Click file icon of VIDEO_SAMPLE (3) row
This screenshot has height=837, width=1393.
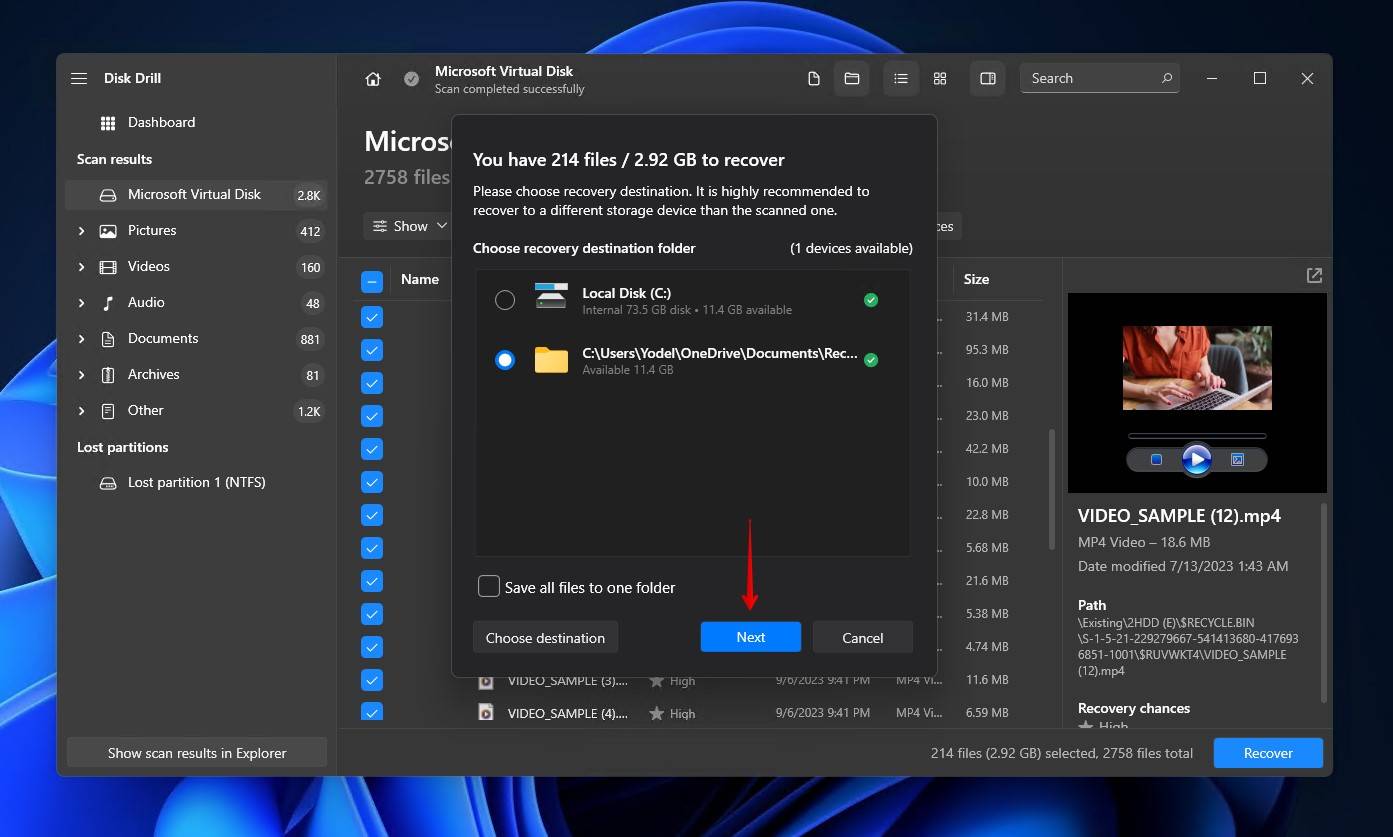pyautogui.click(x=486, y=681)
